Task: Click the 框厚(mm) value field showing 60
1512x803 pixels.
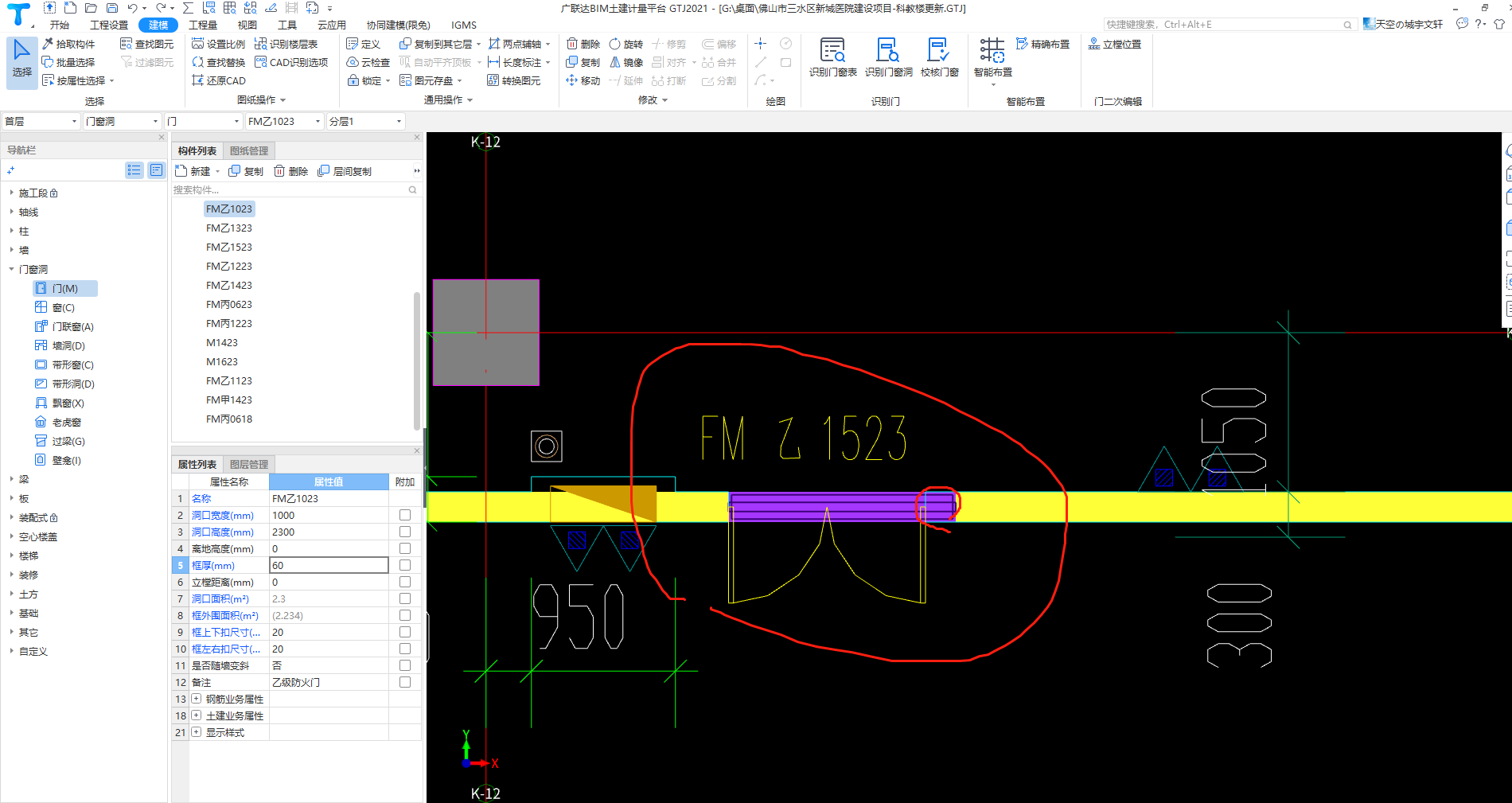Action: click(x=329, y=565)
